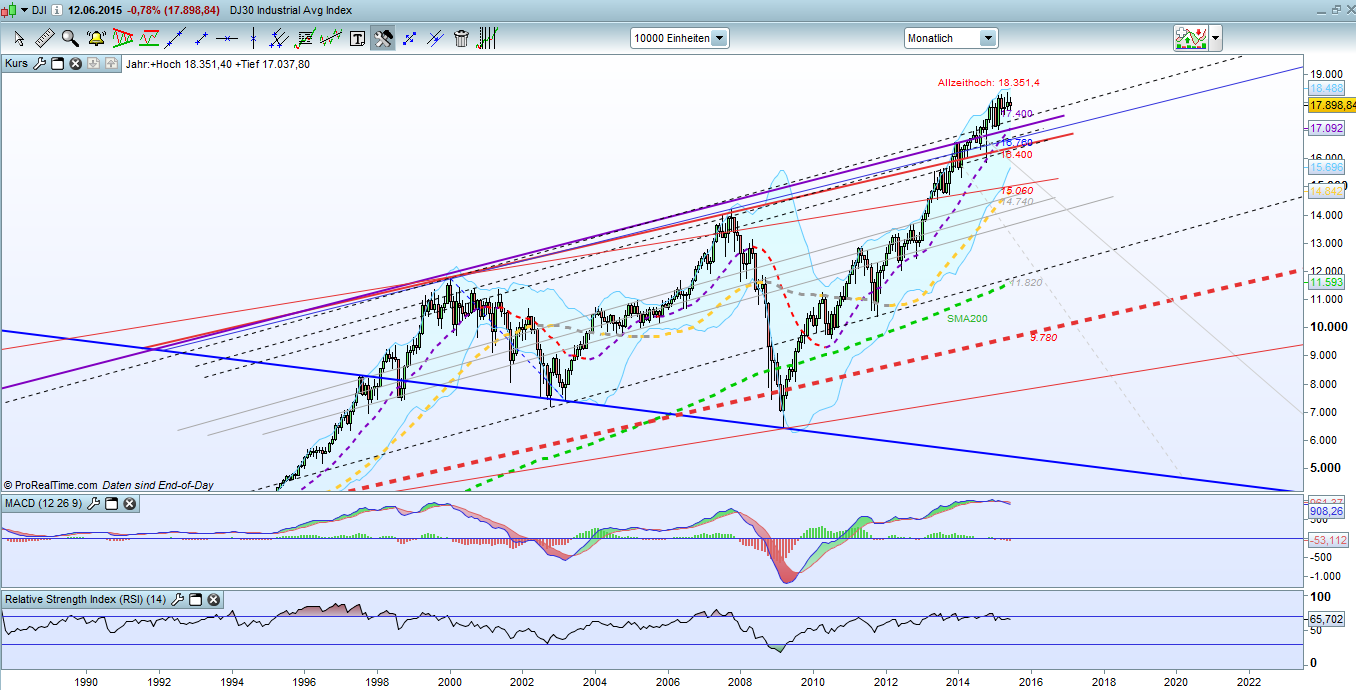Viewport: 1356px width, 690px height.
Task: Open the alarm bell alert tool
Action: point(97,39)
